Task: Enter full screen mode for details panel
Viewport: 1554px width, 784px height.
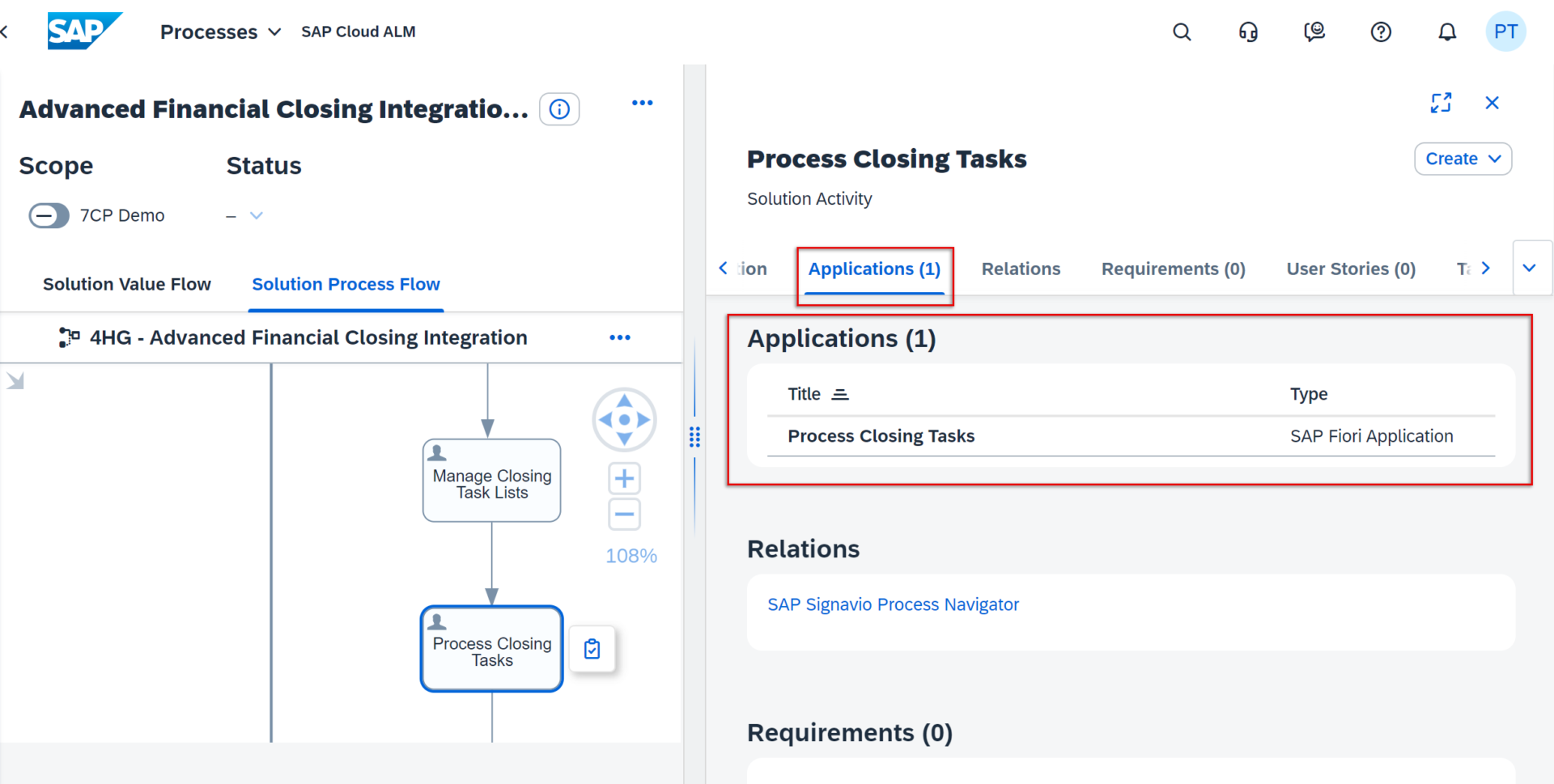Action: tap(1441, 103)
